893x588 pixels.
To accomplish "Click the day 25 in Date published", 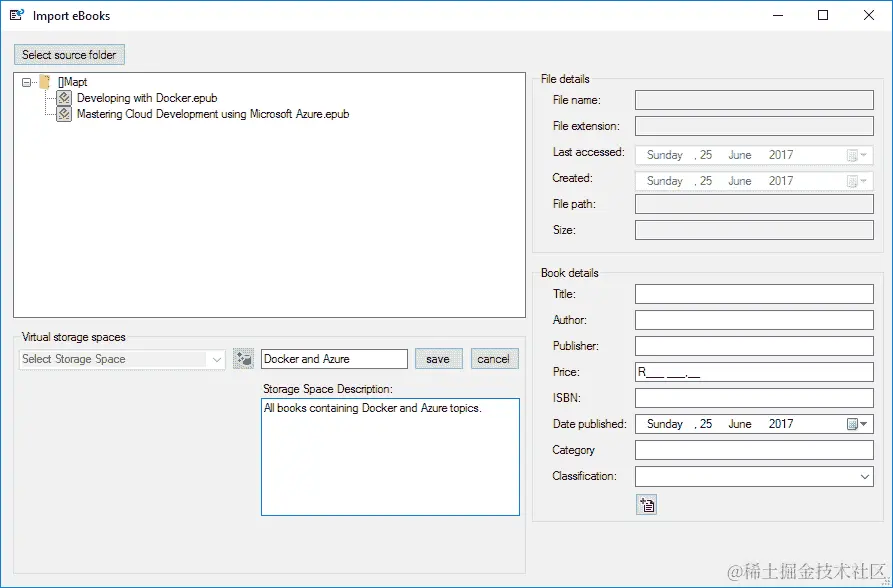I will [x=706, y=424].
